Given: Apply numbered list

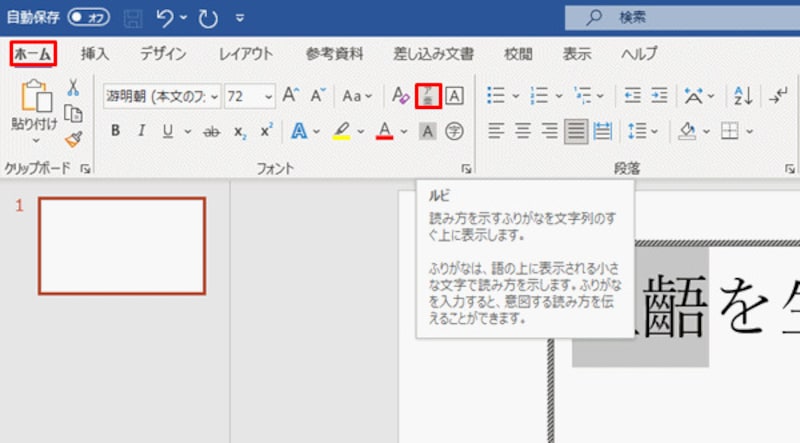Looking at the screenshot, I should (539, 95).
